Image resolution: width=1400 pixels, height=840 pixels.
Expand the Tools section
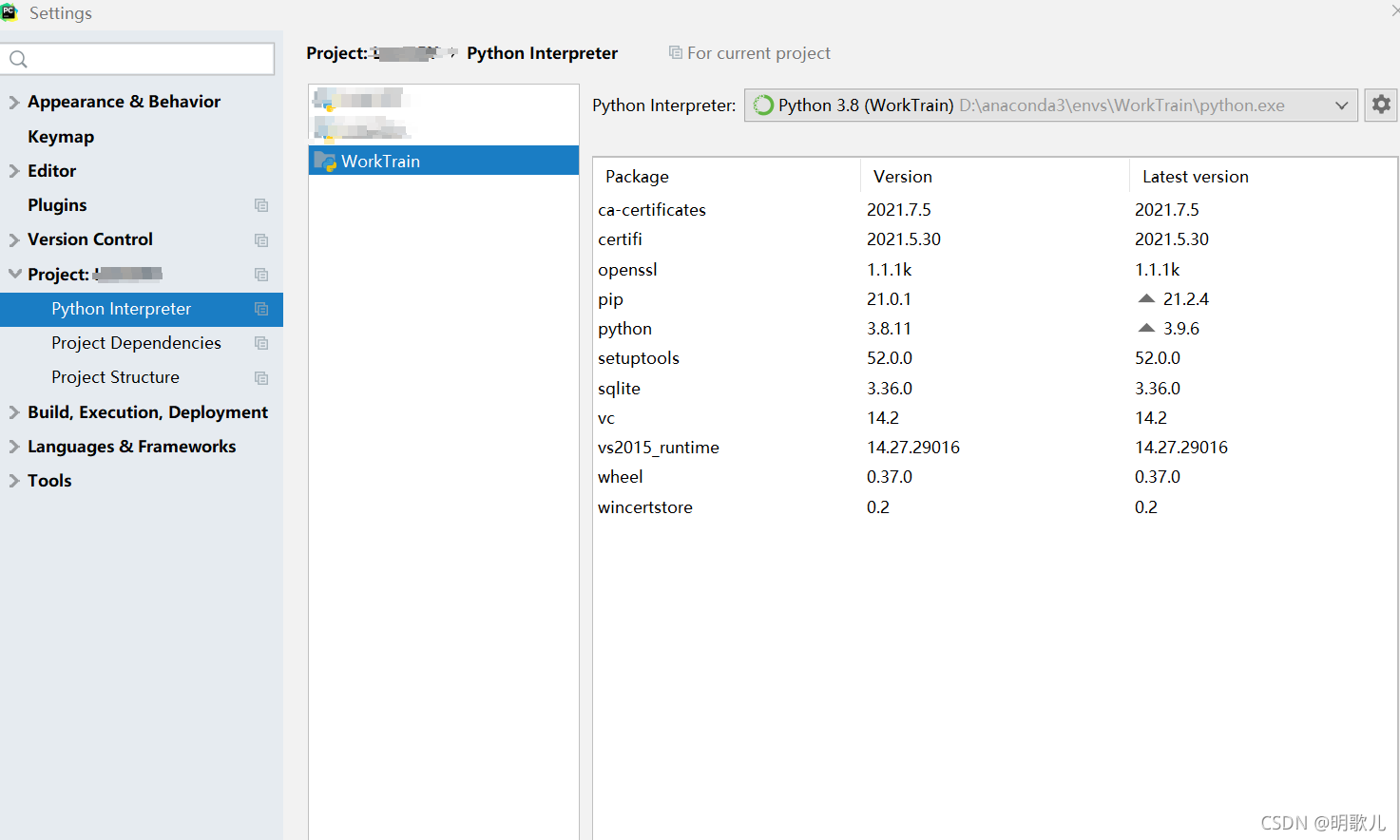click(14, 481)
